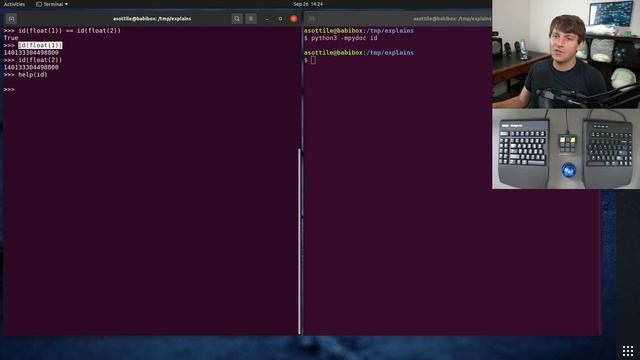
Task: Click 'python3 -mpydoc id' command text
Action: click(x=344, y=38)
